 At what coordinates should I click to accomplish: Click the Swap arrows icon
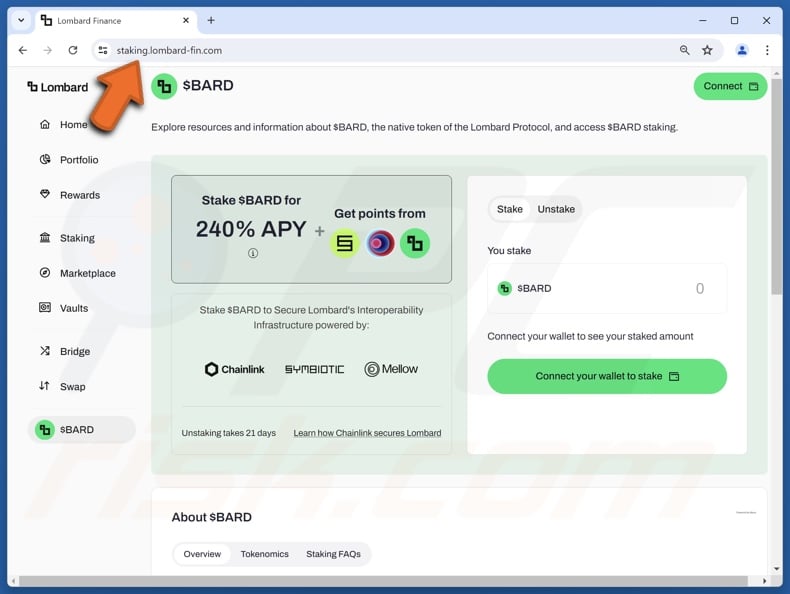pyautogui.click(x=44, y=386)
